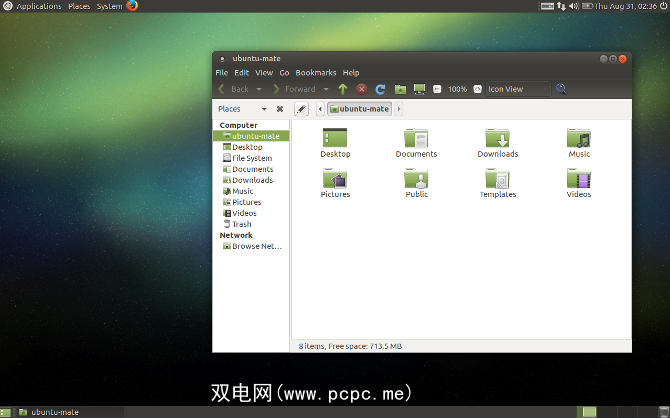Image resolution: width=670 pixels, height=418 pixels.
Task: Click the 100% zoom level label
Action: click(x=457, y=89)
